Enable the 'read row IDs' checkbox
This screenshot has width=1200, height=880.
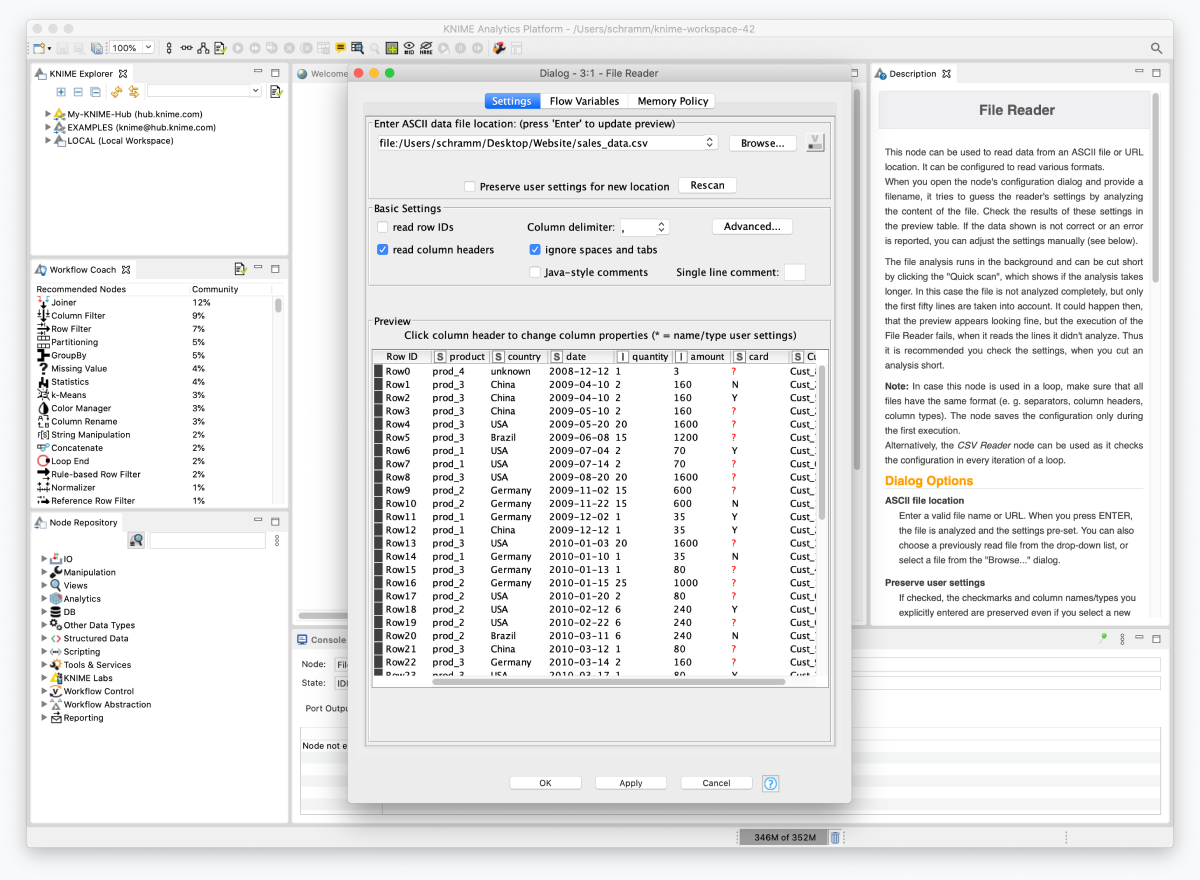383,227
